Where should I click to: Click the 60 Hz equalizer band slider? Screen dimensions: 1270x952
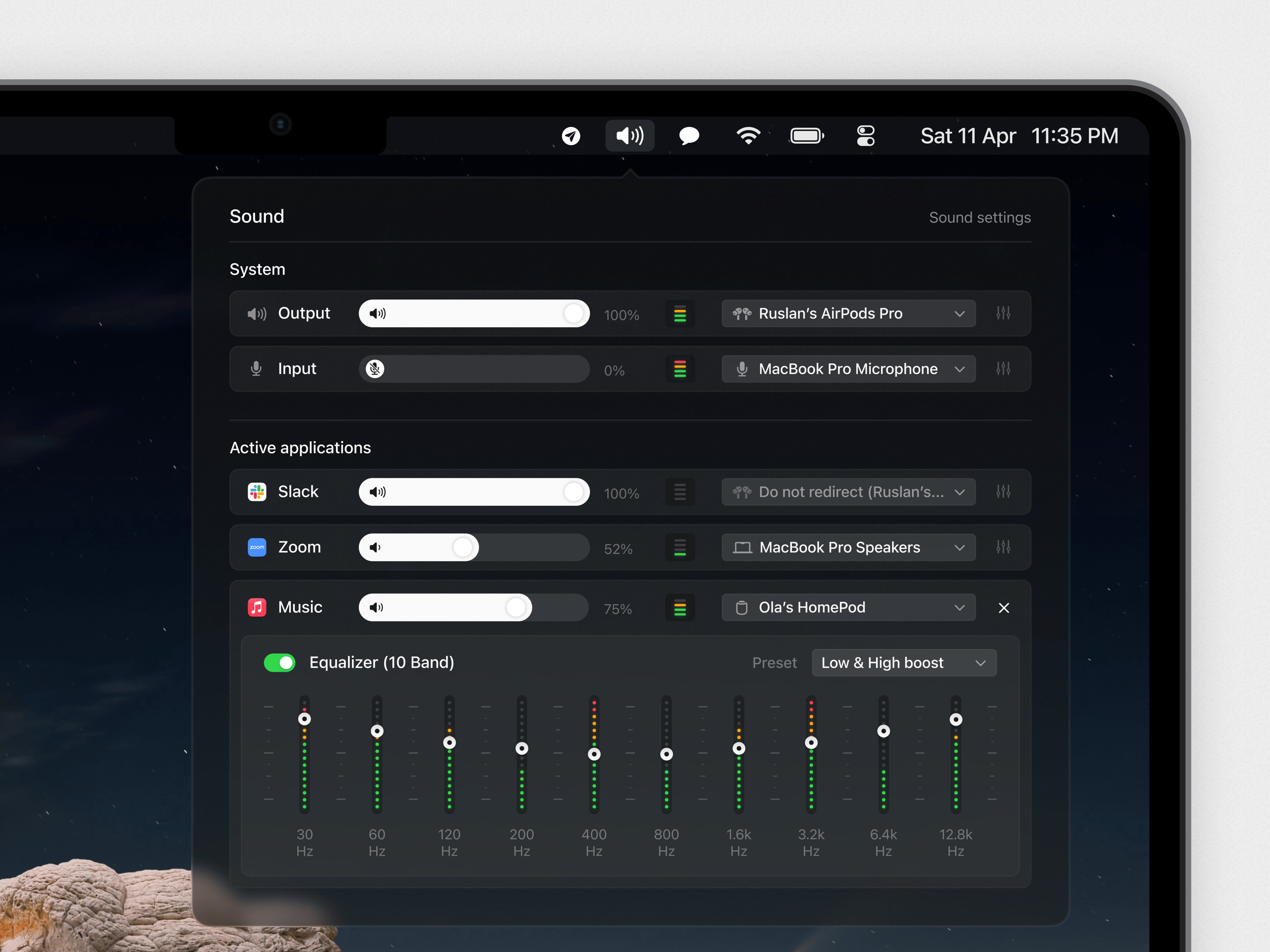pos(377,754)
